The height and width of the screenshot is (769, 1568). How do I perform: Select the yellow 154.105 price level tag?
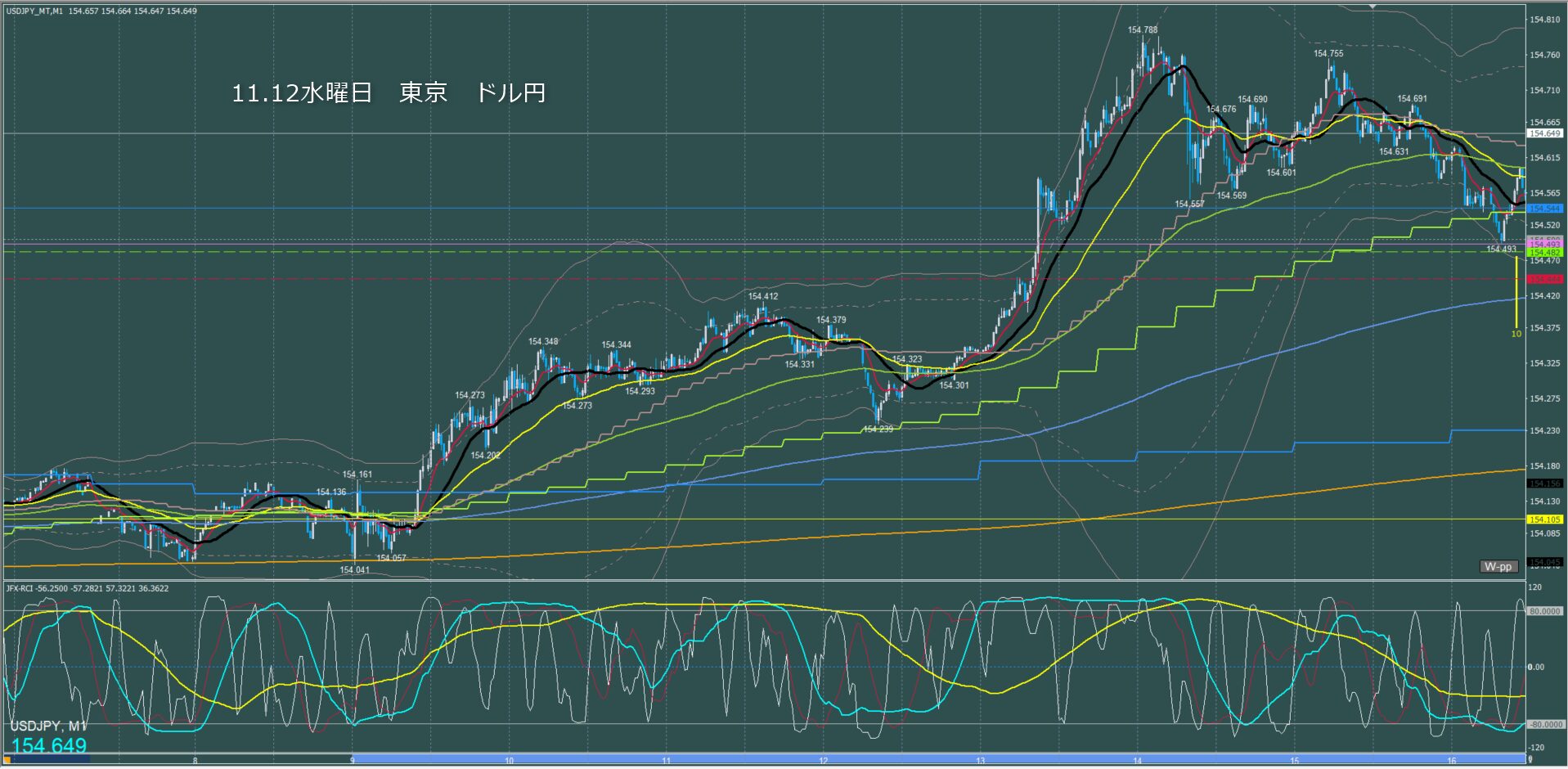coord(1545,519)
